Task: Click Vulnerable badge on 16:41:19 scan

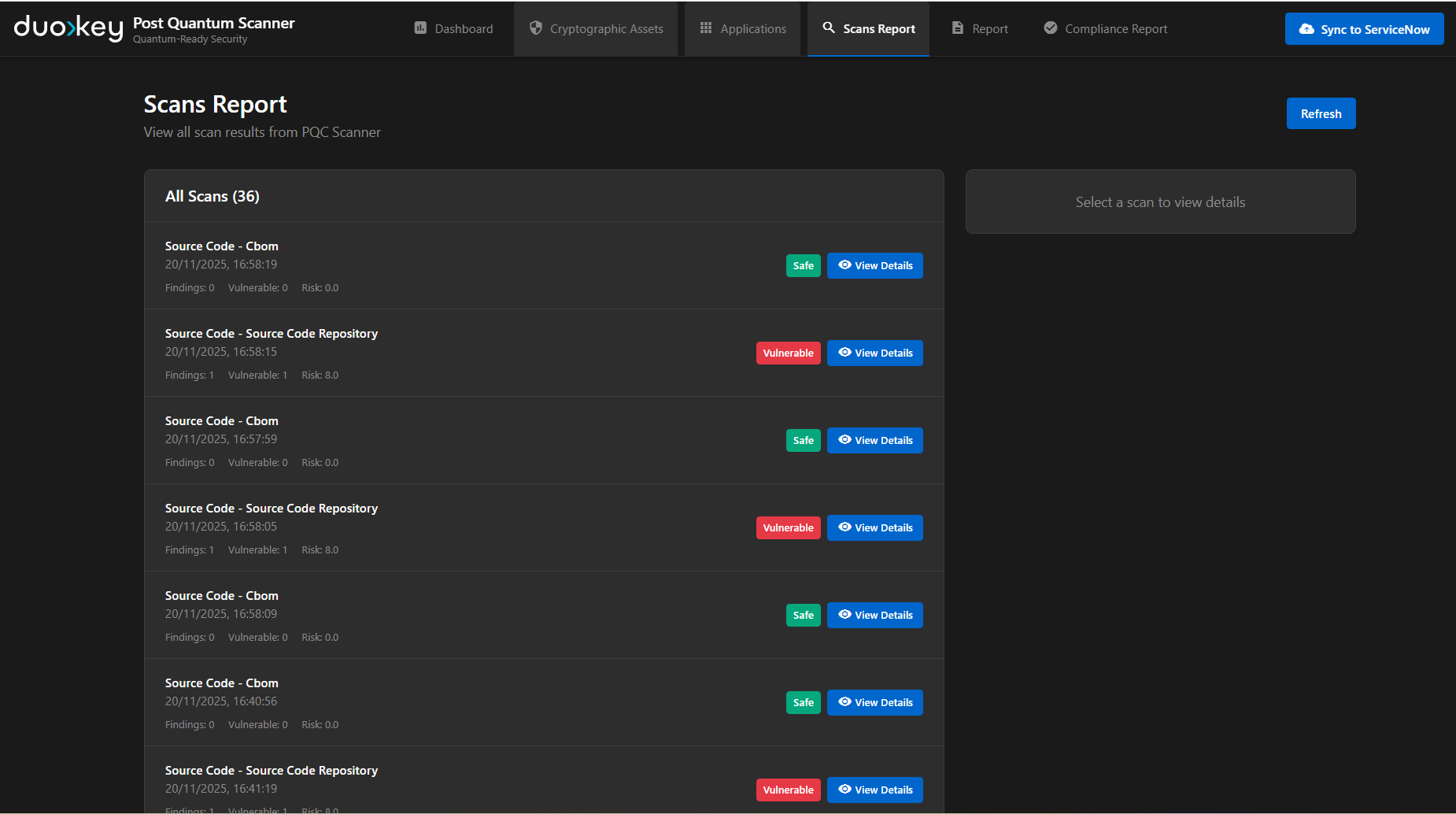Action: (788, 790)
